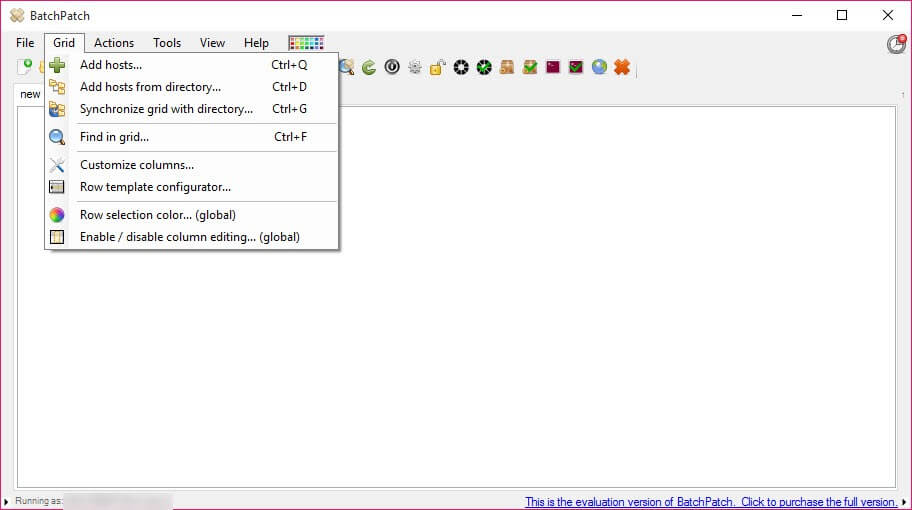Close the open Grid menu
912x510 pixels.
tap(64, 42)
